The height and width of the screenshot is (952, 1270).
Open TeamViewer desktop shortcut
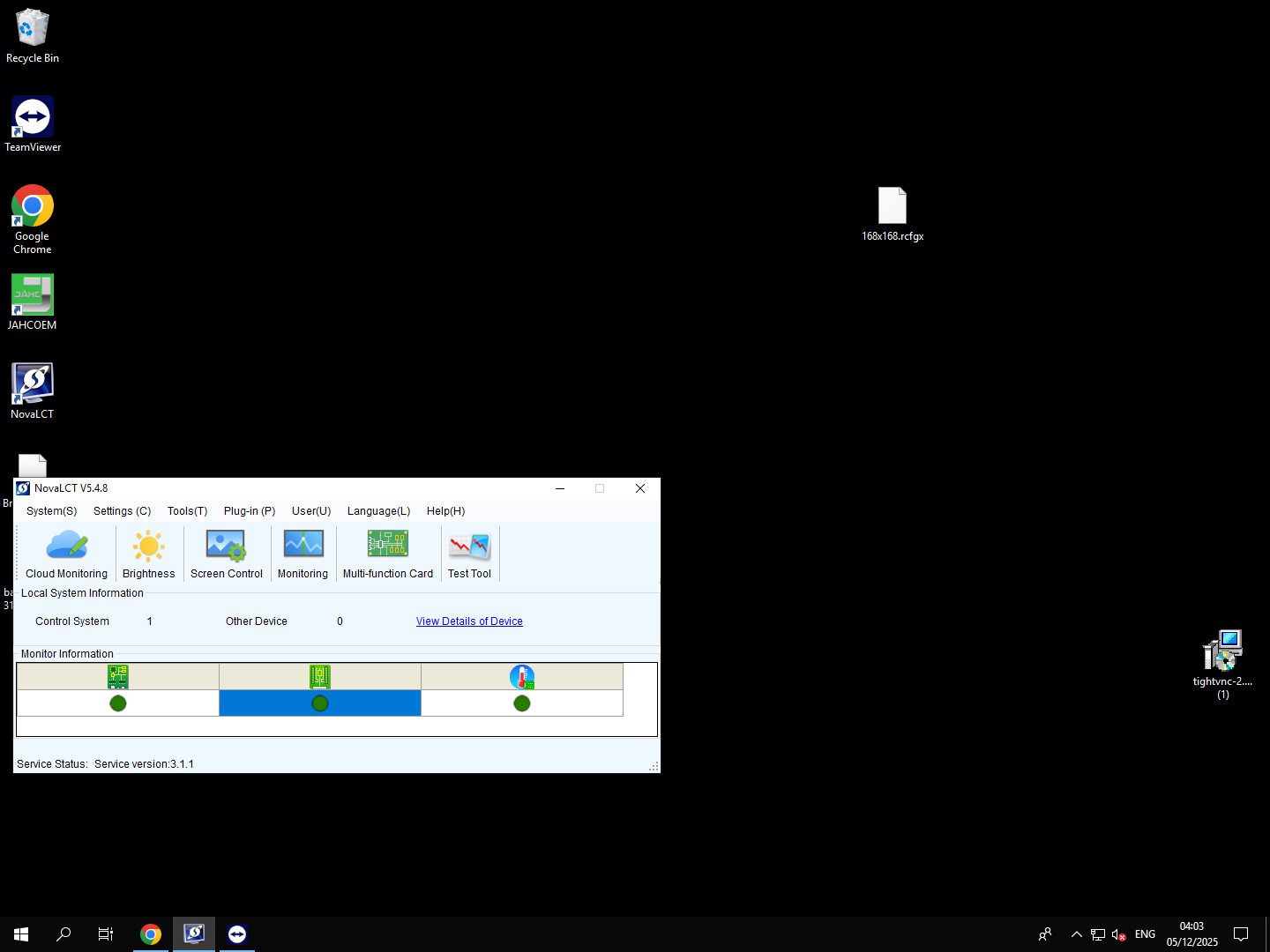(x=32, y=115)
